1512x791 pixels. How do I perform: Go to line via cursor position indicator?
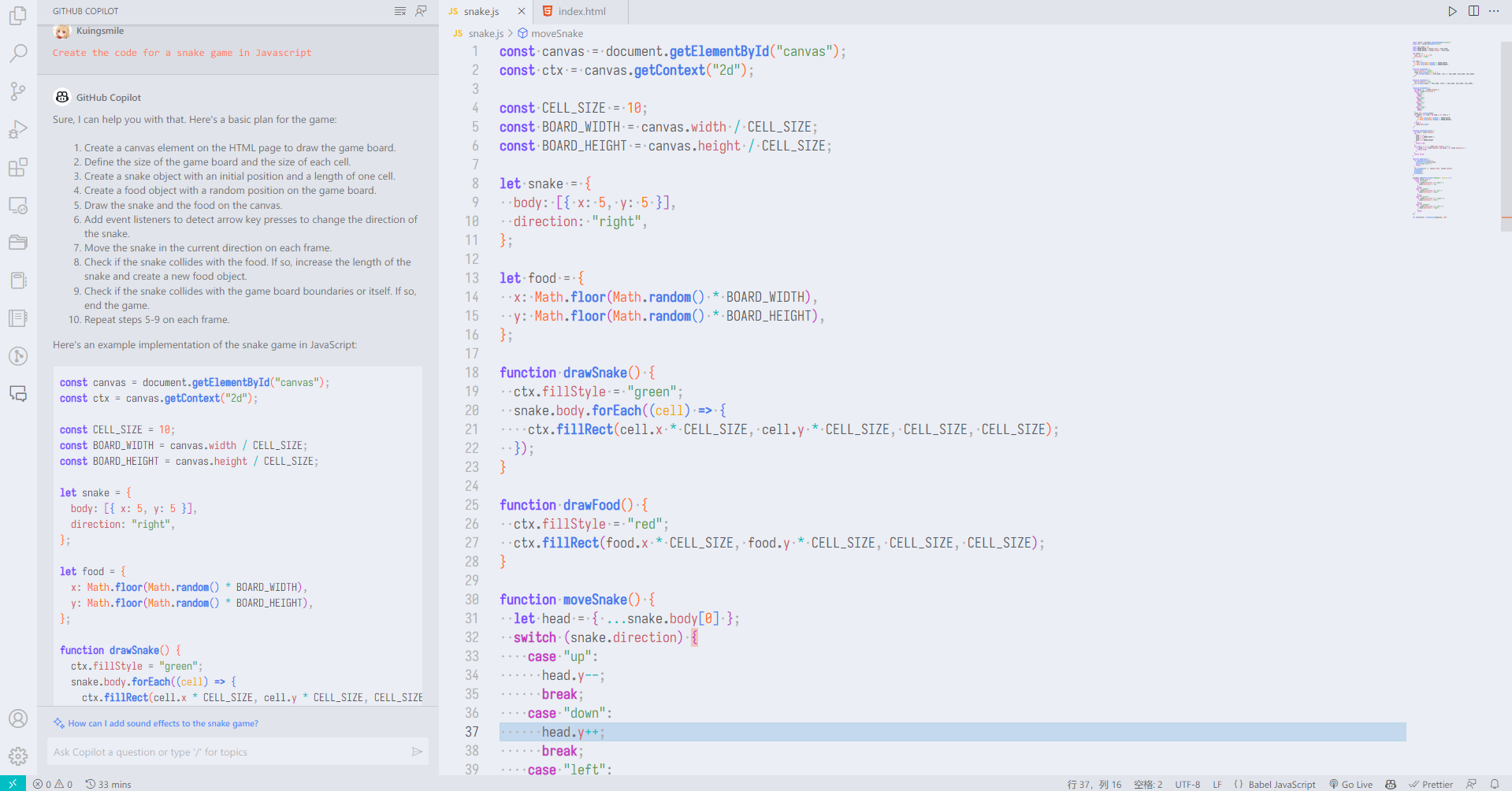coord(1094,784)
